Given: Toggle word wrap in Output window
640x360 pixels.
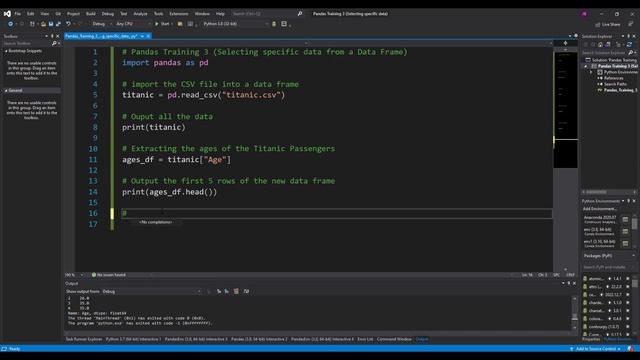Looking at the screenshot, I should click(246, 291).
